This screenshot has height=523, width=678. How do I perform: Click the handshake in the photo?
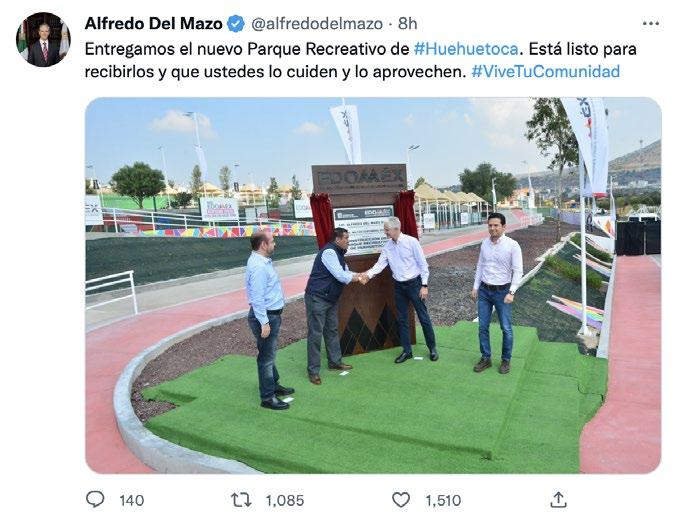coord(363,278)
